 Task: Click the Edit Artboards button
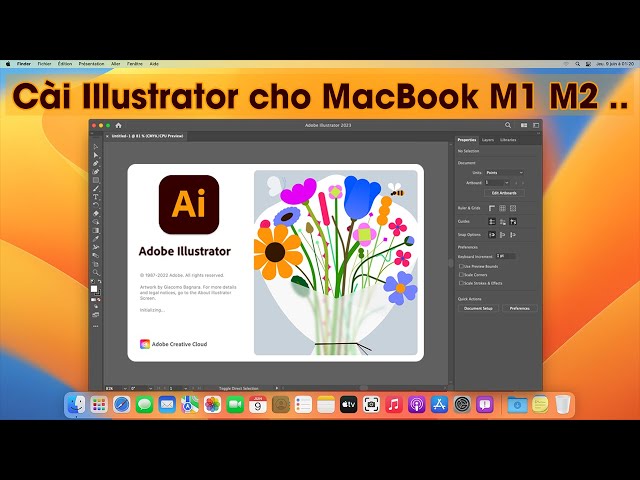click(x=504, y=193)
